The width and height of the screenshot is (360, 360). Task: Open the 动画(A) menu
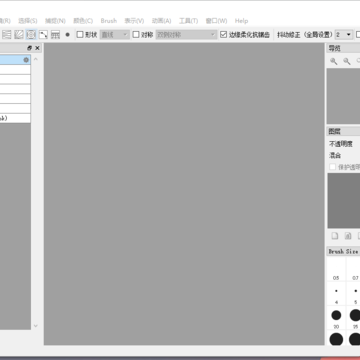[x=162, y=21]
